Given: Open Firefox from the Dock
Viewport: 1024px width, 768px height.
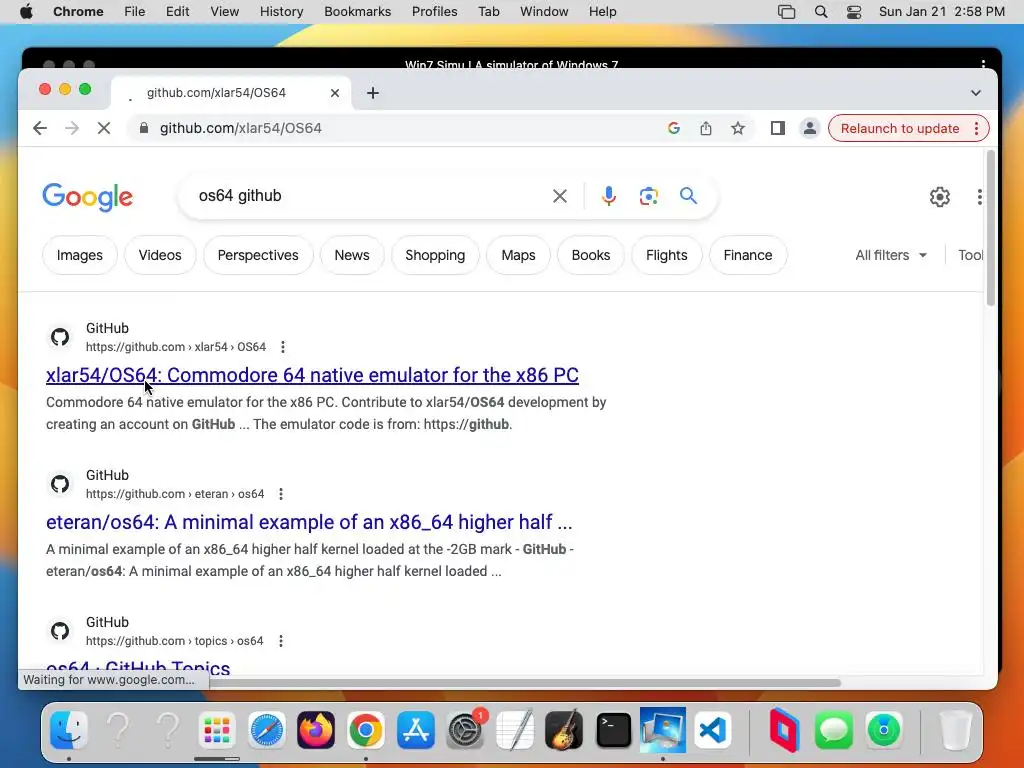Looking at the screenshot, I should click(316, 729).
